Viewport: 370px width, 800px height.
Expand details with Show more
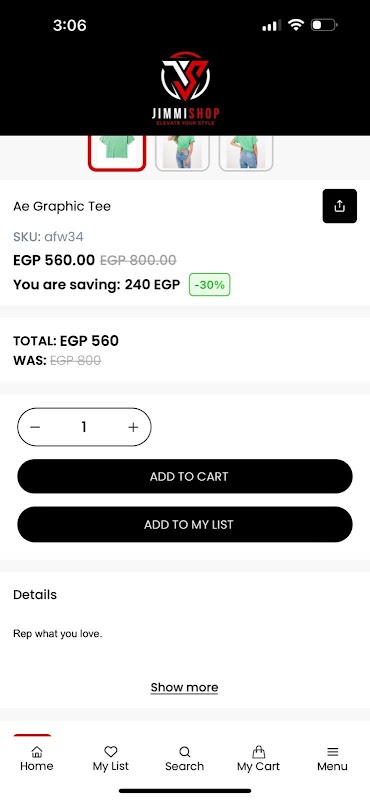[x=184, y=687]
